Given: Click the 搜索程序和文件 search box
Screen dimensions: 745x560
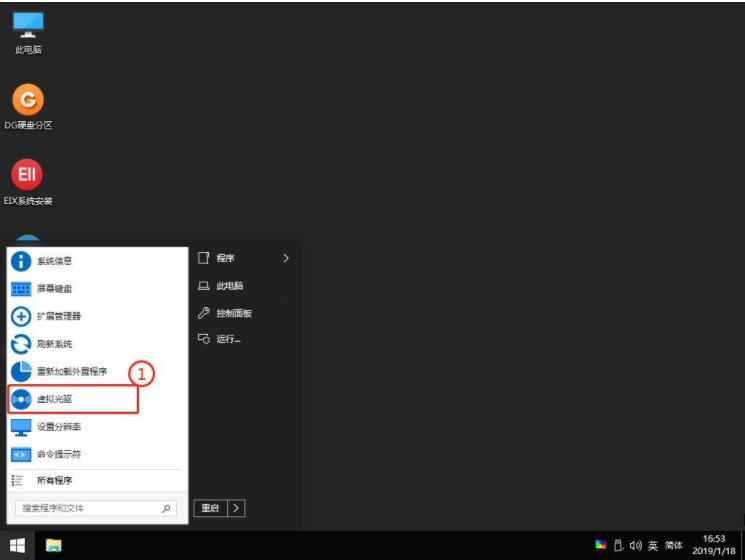Looking at the screenshot, I should click(x=88, y=508).
